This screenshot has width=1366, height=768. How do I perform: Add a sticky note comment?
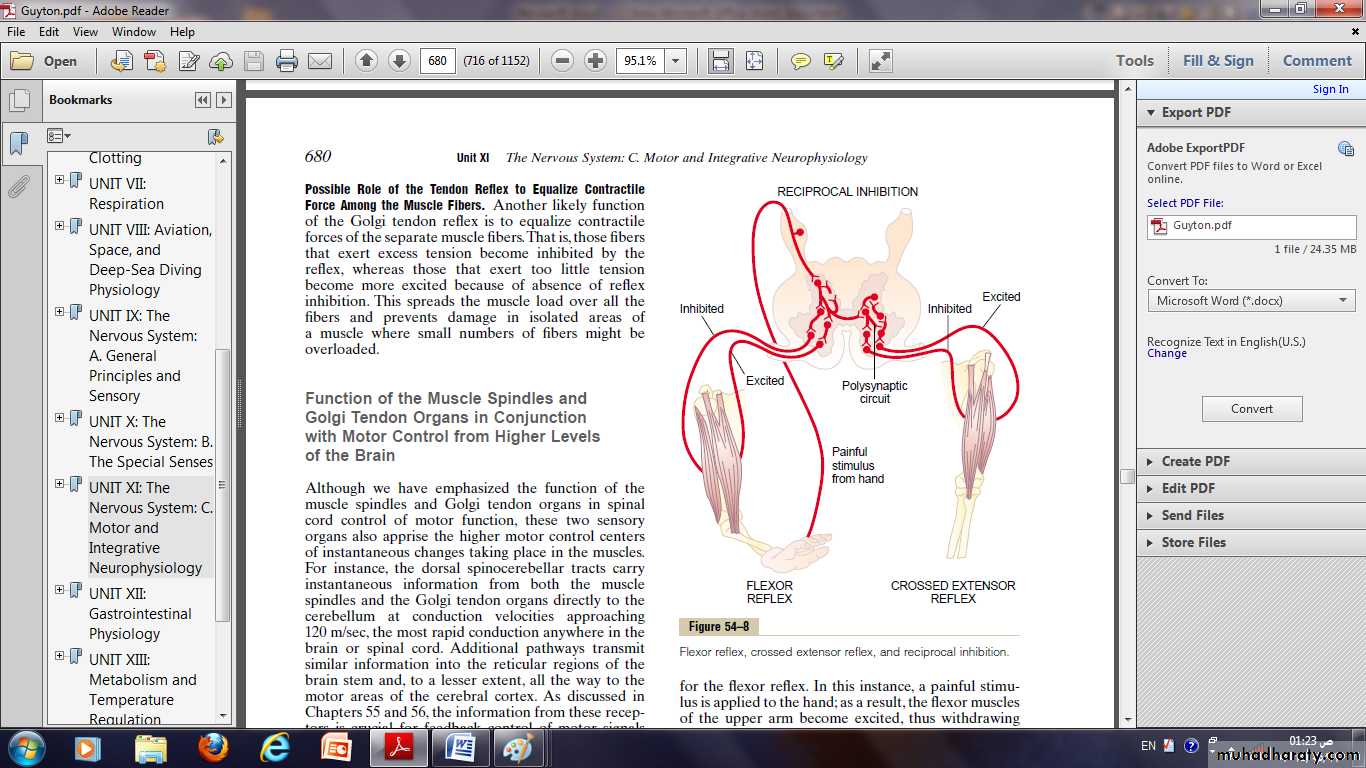pos(800,61)
